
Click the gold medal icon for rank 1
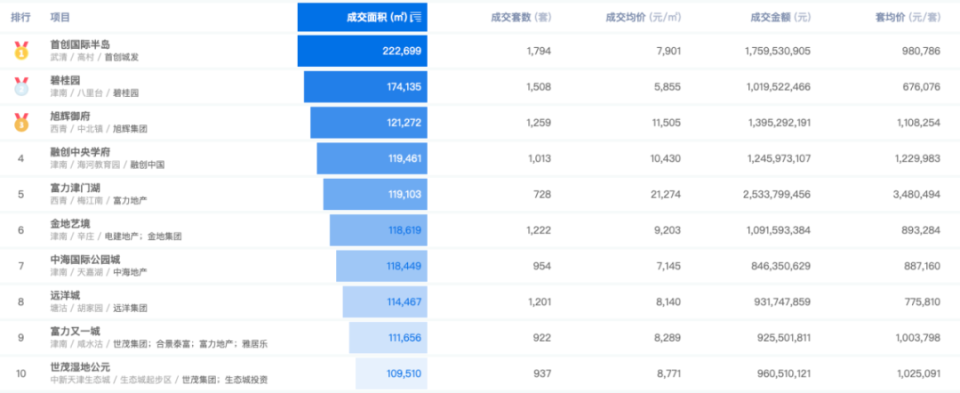tap(21, 50)
